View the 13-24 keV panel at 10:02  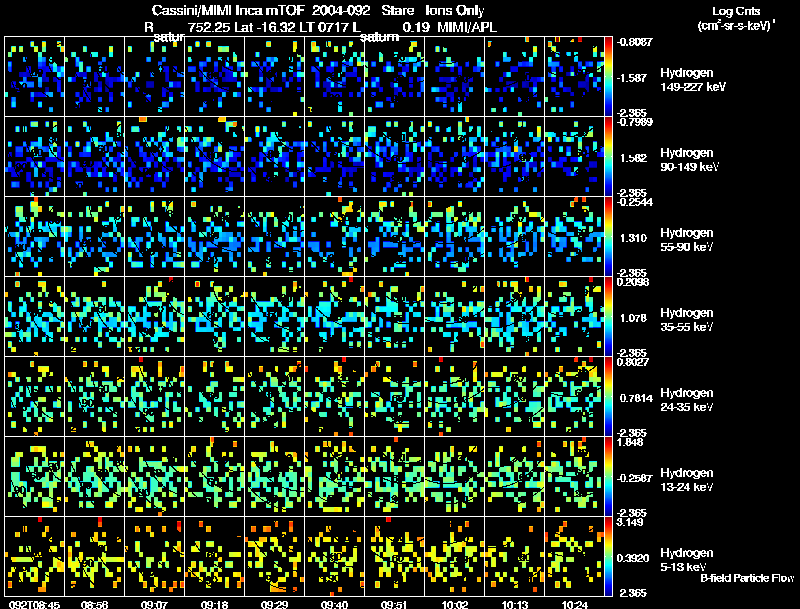pyautogui.click(x=455, y=476)
